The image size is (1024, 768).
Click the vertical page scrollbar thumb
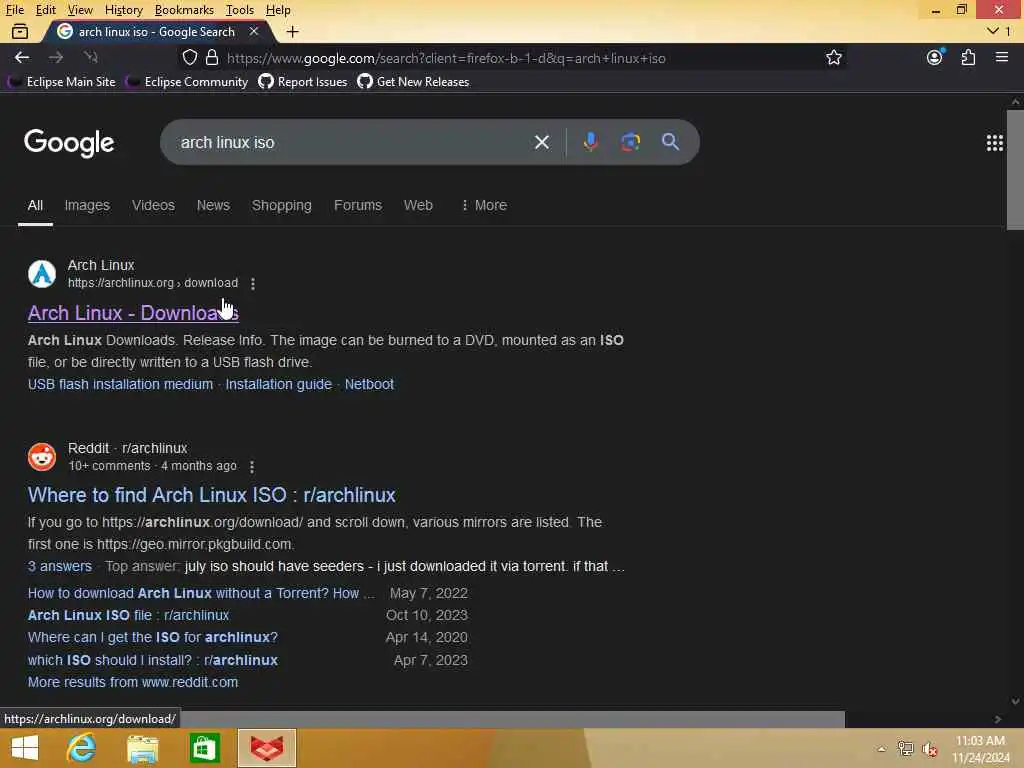click(x=1015, y=170)
